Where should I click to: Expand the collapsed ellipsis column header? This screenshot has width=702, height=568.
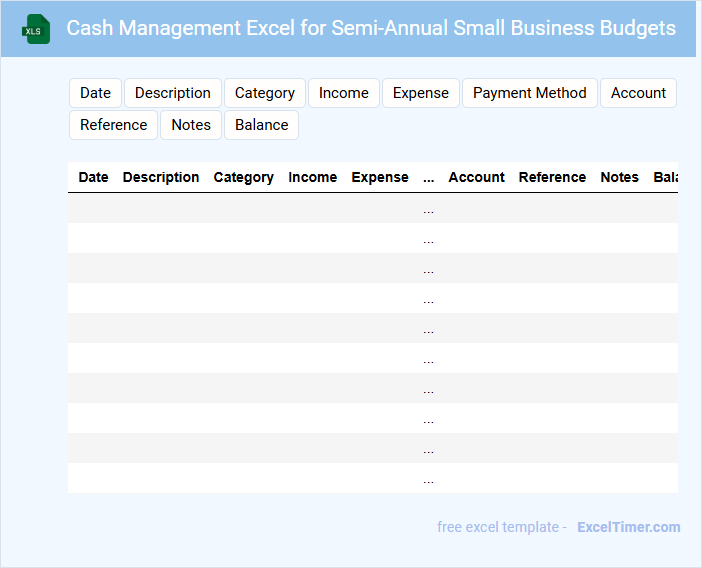(x=428, y=177)
